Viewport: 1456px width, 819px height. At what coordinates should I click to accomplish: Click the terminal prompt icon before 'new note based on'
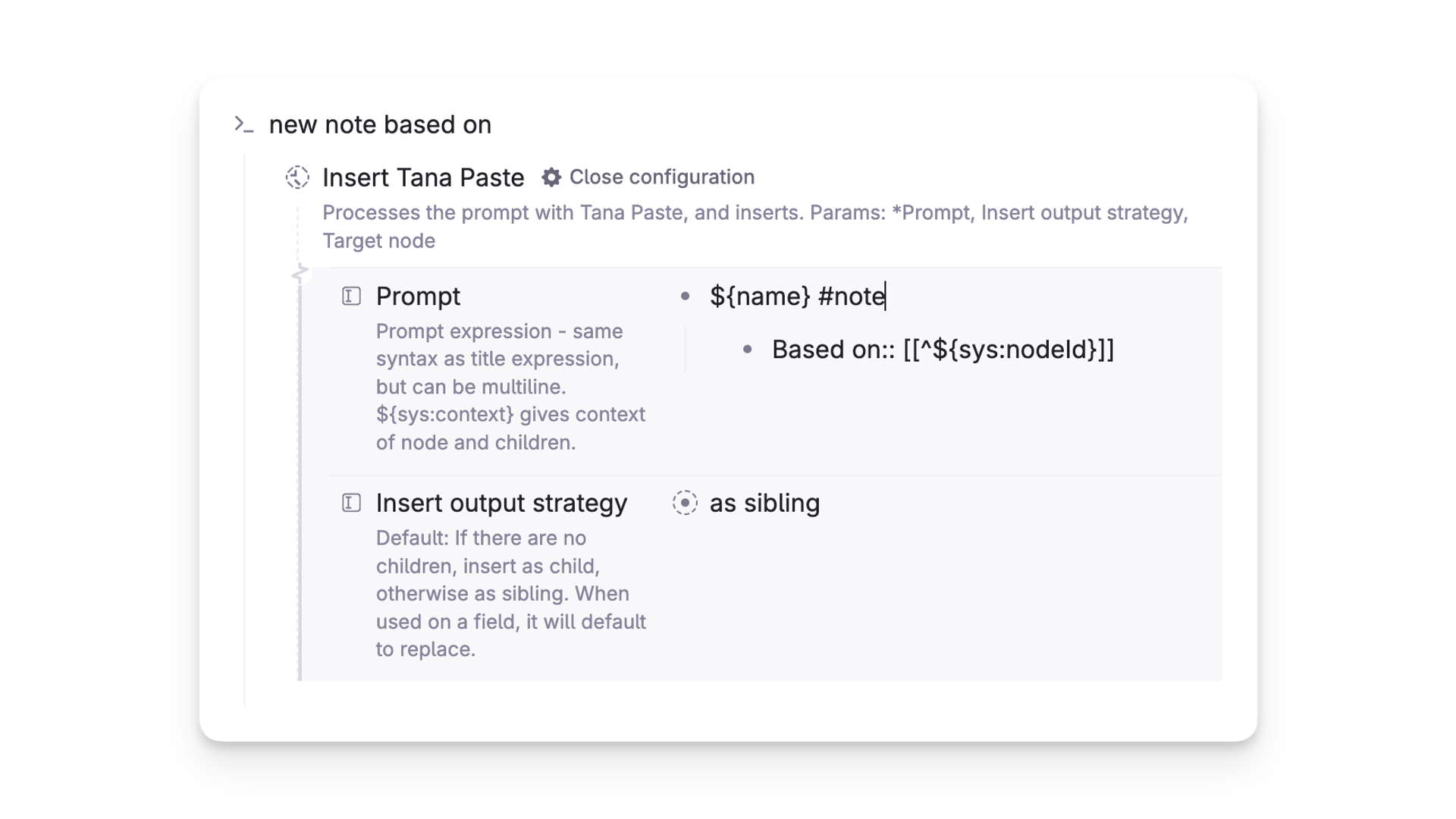point(244,125)
